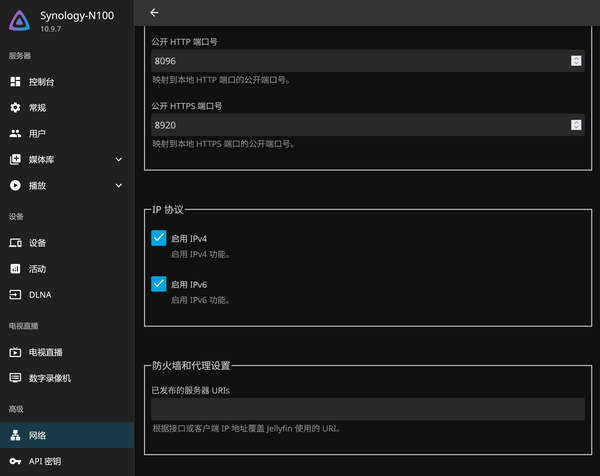This screenshot has width=600, height=476.
Task: Select the 常规 gear icon
Action: (x=15, y=108)
